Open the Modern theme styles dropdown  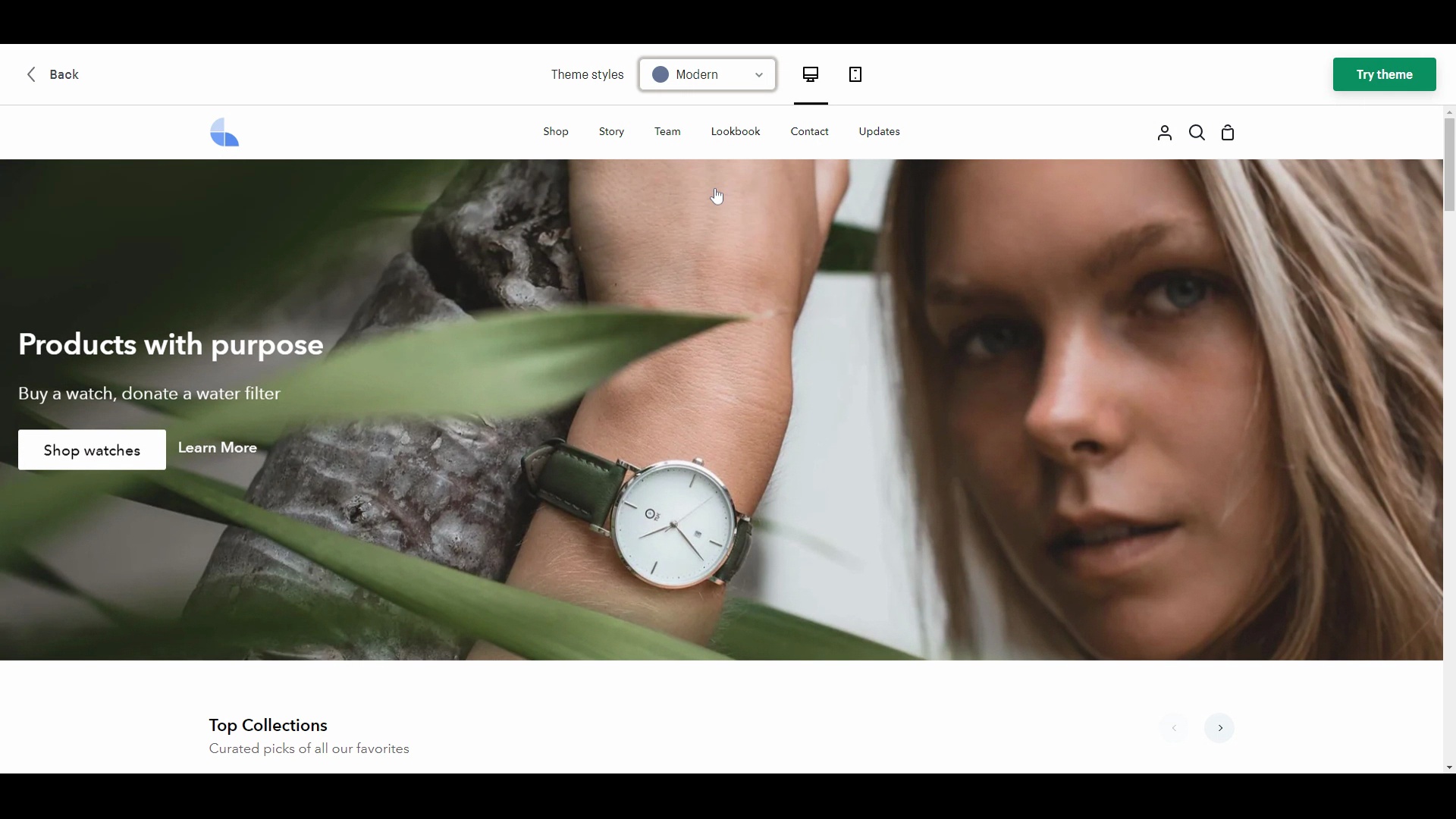(x=708, y=74)
